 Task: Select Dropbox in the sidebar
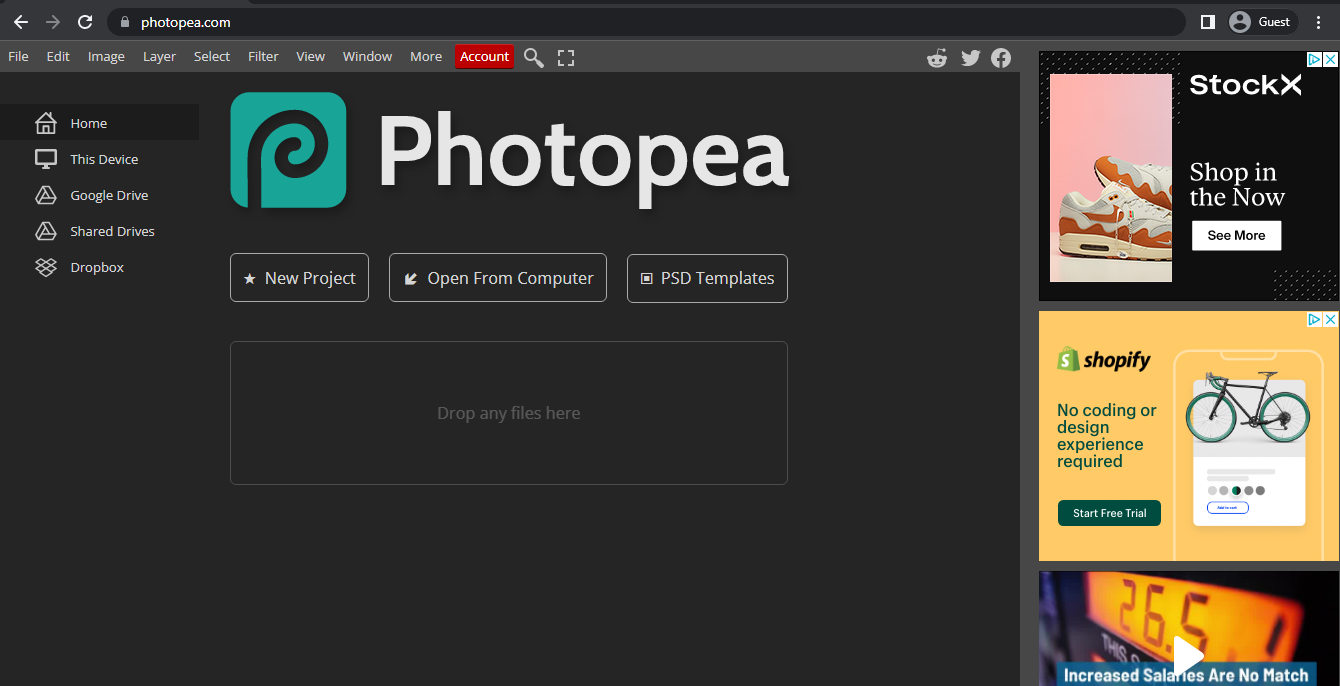pyautogui.click(x=100, y=267)
